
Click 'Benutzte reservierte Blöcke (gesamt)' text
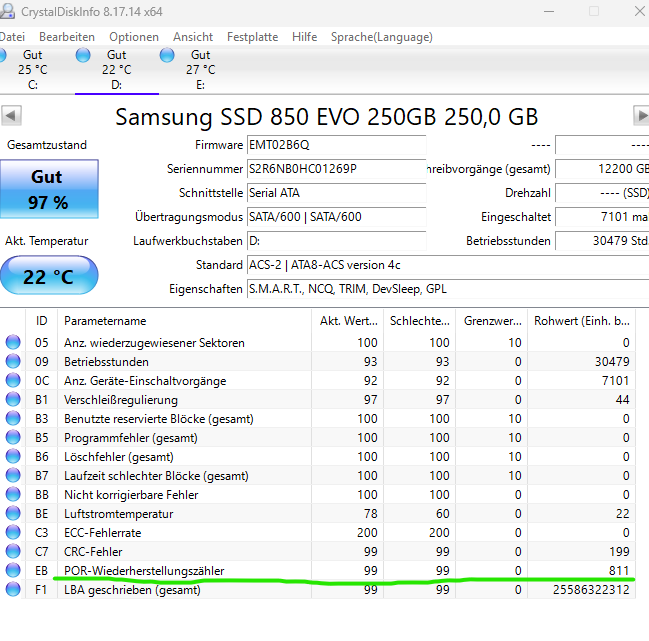click(x=159, y=419)
